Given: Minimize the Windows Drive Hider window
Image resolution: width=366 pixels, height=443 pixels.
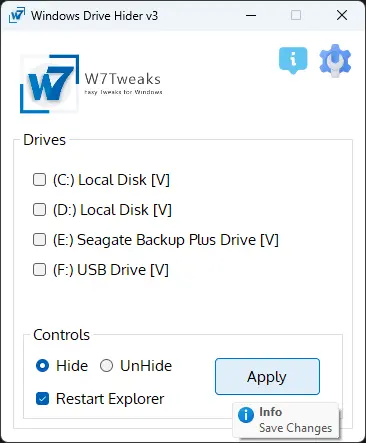Looking at the screenshot, I should pyautogui.click(x=251, y=15).
